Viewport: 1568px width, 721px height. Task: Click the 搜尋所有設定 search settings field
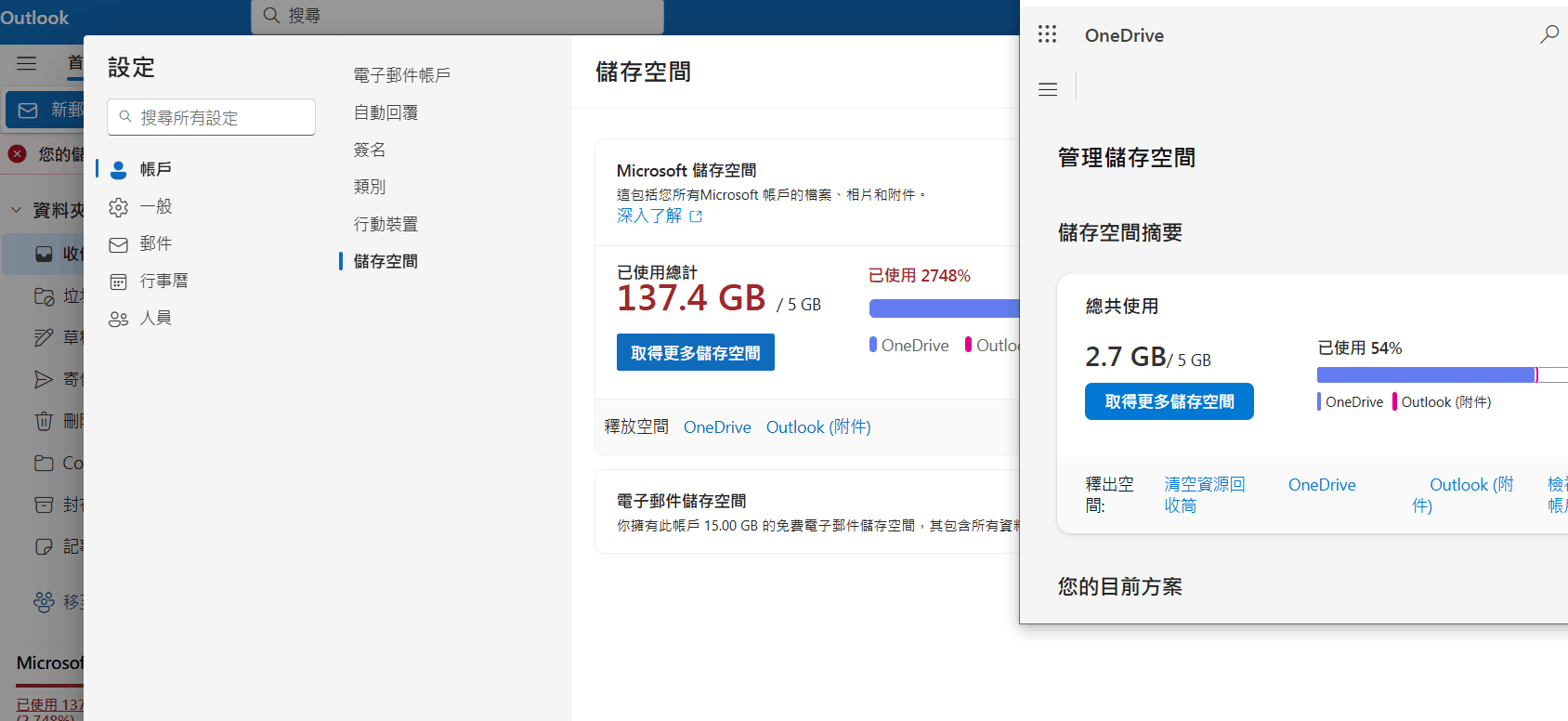click(211, 117)
